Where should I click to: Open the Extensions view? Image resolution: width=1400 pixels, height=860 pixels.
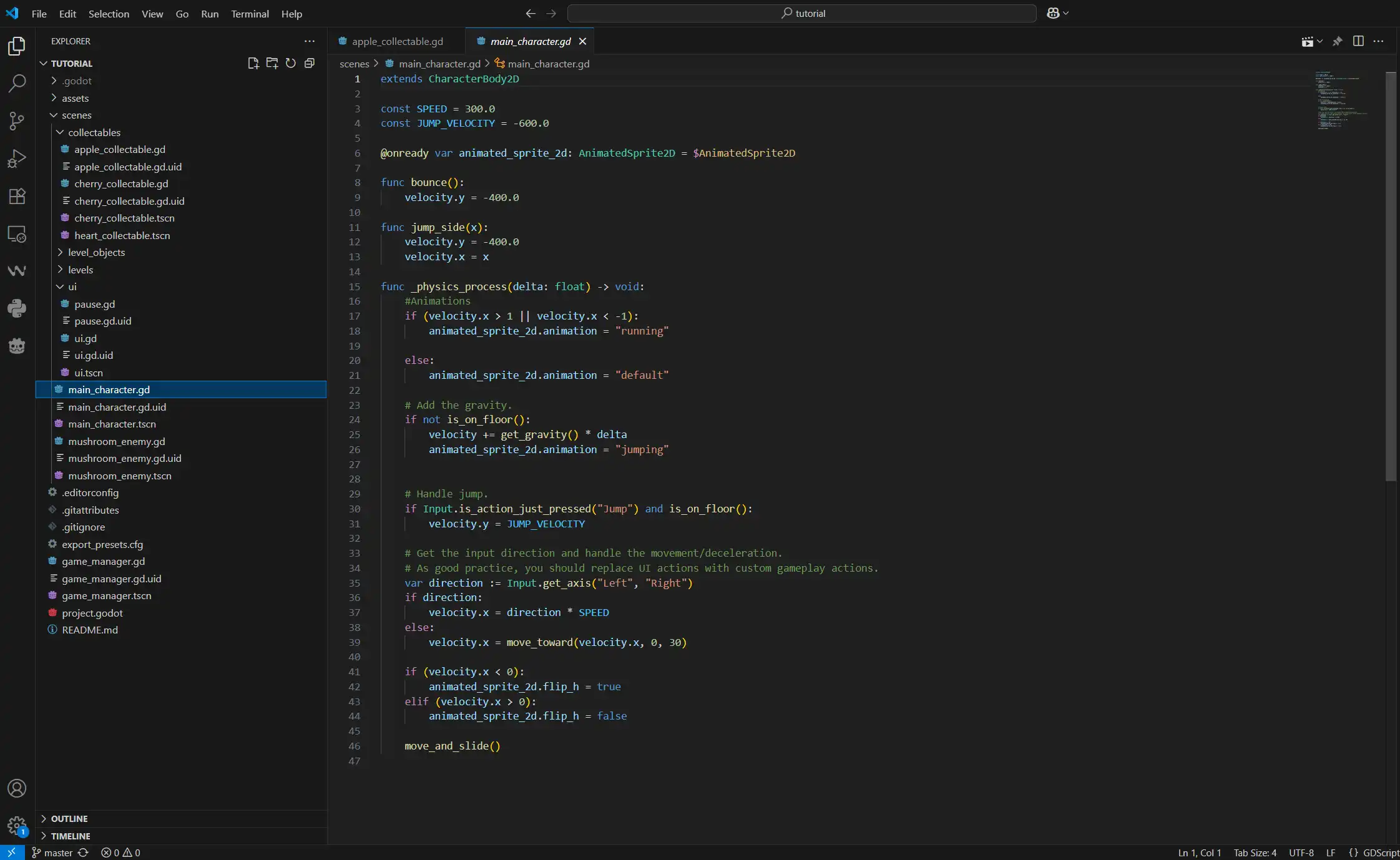click(17, 196)
